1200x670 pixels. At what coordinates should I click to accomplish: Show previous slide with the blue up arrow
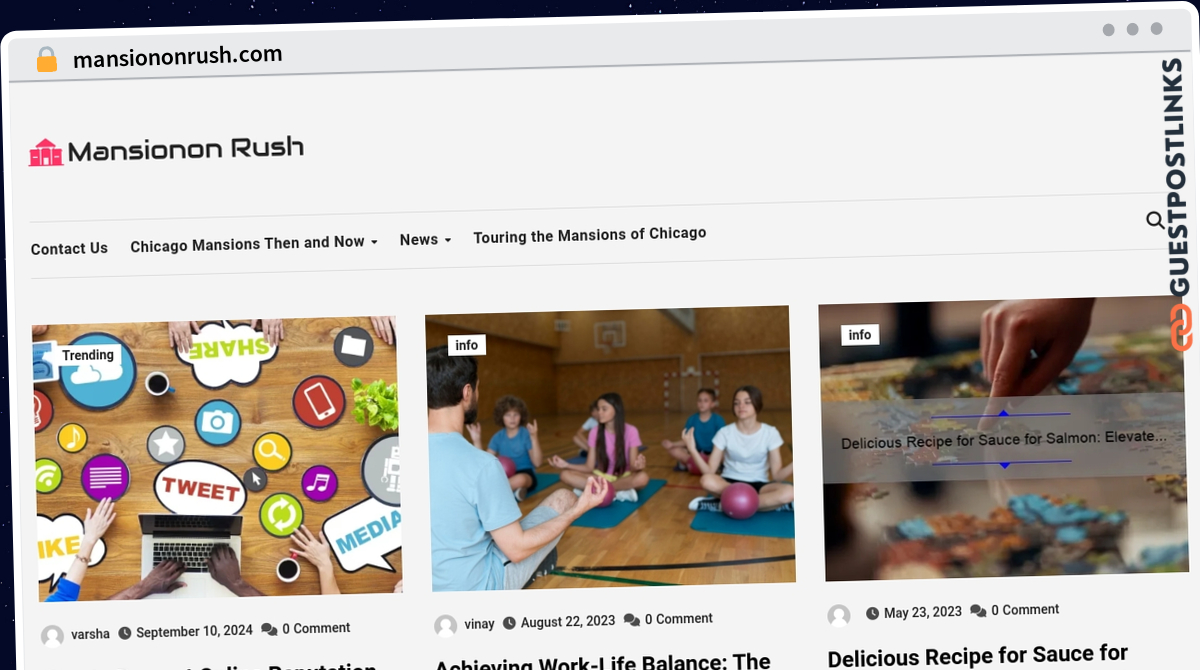pos(1004,412)
